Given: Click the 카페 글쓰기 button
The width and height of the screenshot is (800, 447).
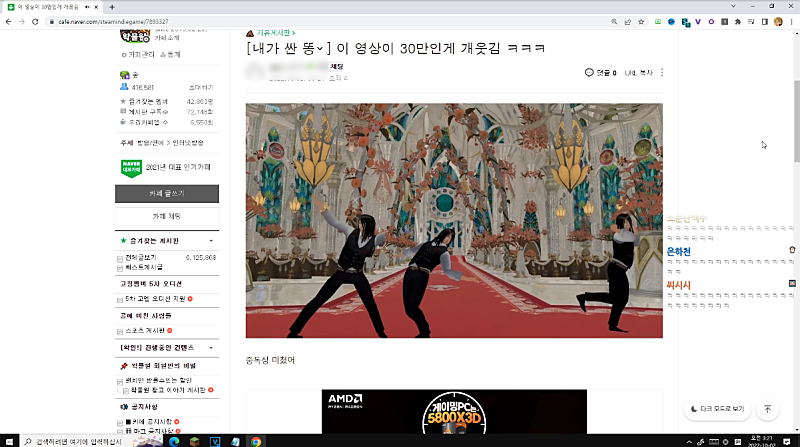Looking at the screenshot, I should (x=165, y=192).
